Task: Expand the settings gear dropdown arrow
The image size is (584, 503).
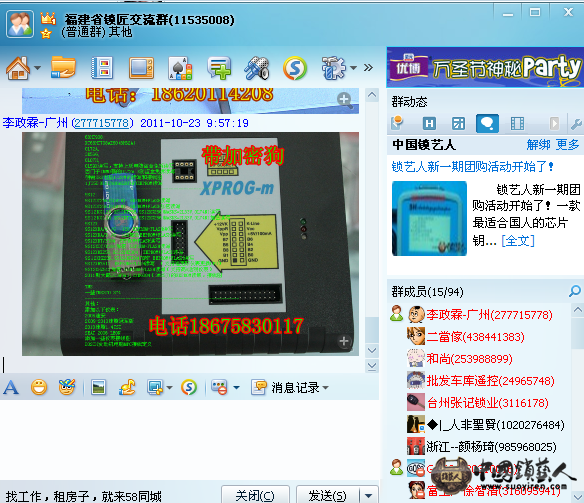Action: click(x=353, y=68)
